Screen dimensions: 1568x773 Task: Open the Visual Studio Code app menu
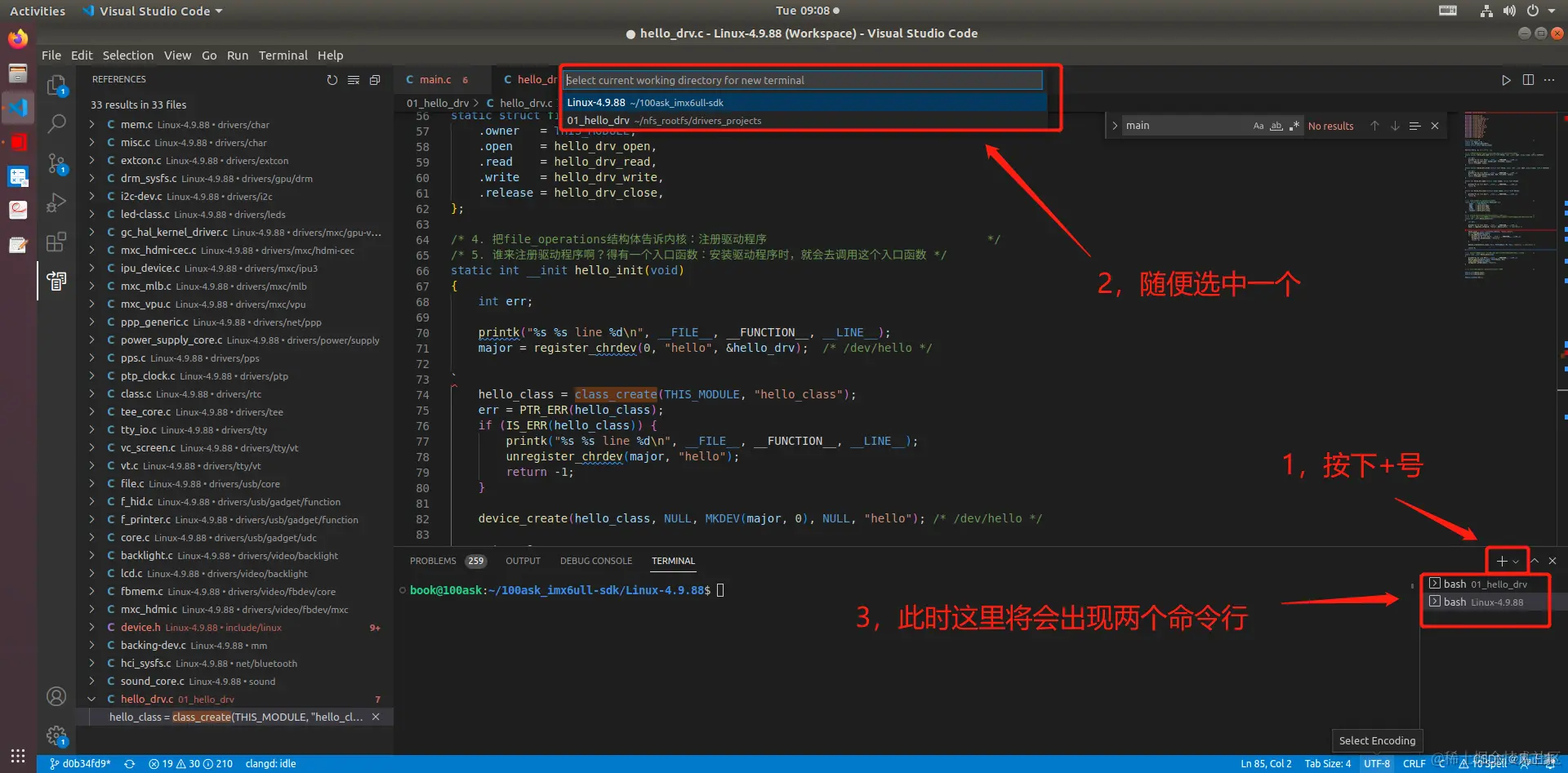click(153, 11)
